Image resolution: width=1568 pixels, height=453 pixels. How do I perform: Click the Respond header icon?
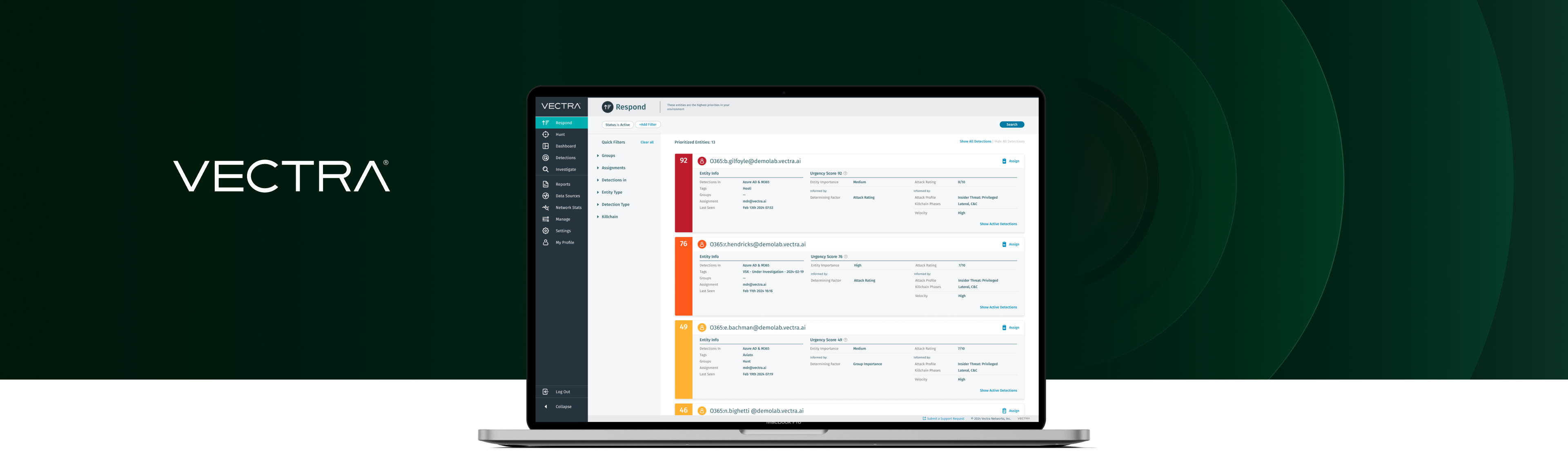coord(608,107)
